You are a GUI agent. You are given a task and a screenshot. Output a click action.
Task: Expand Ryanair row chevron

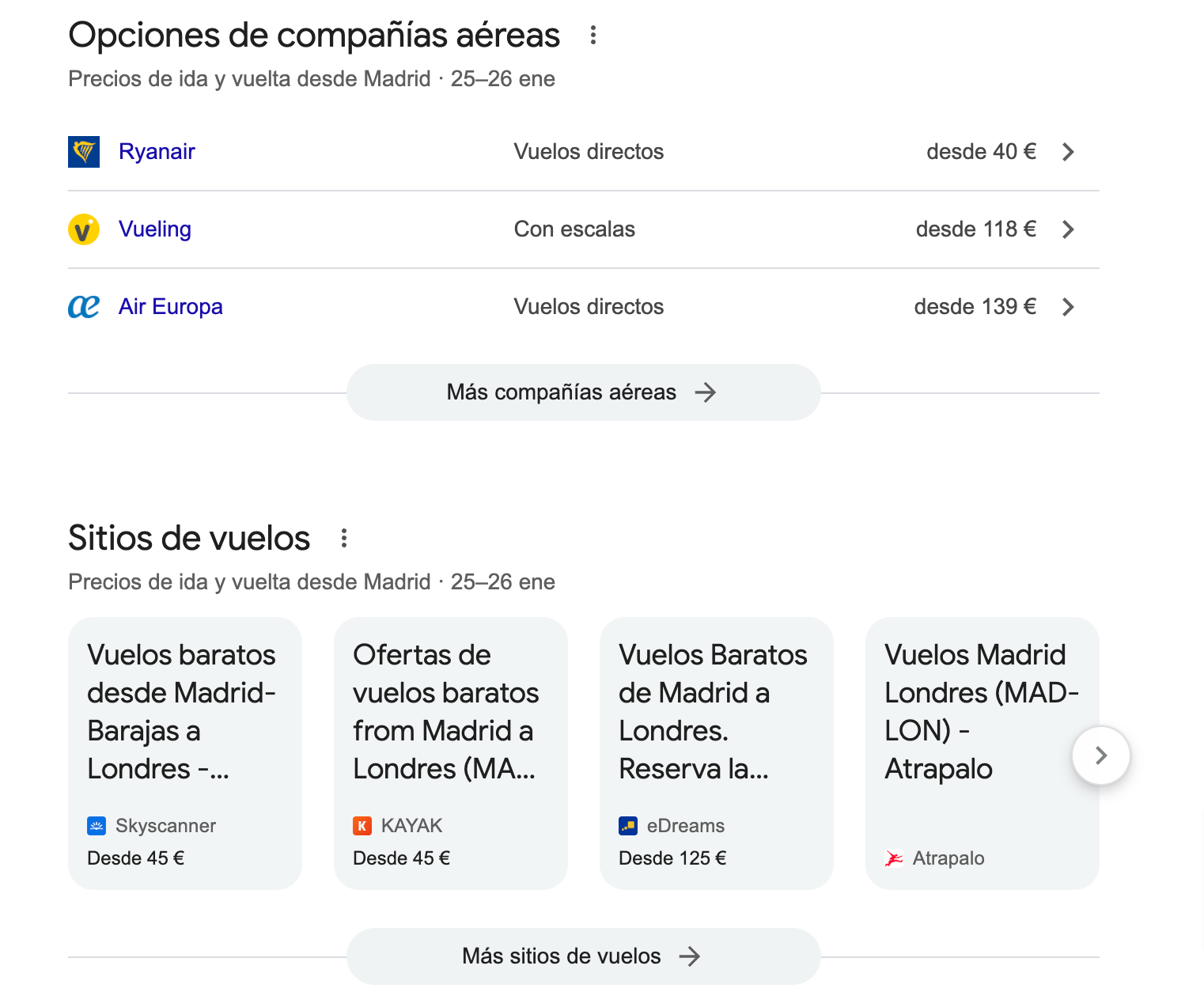coord(1068,152)
